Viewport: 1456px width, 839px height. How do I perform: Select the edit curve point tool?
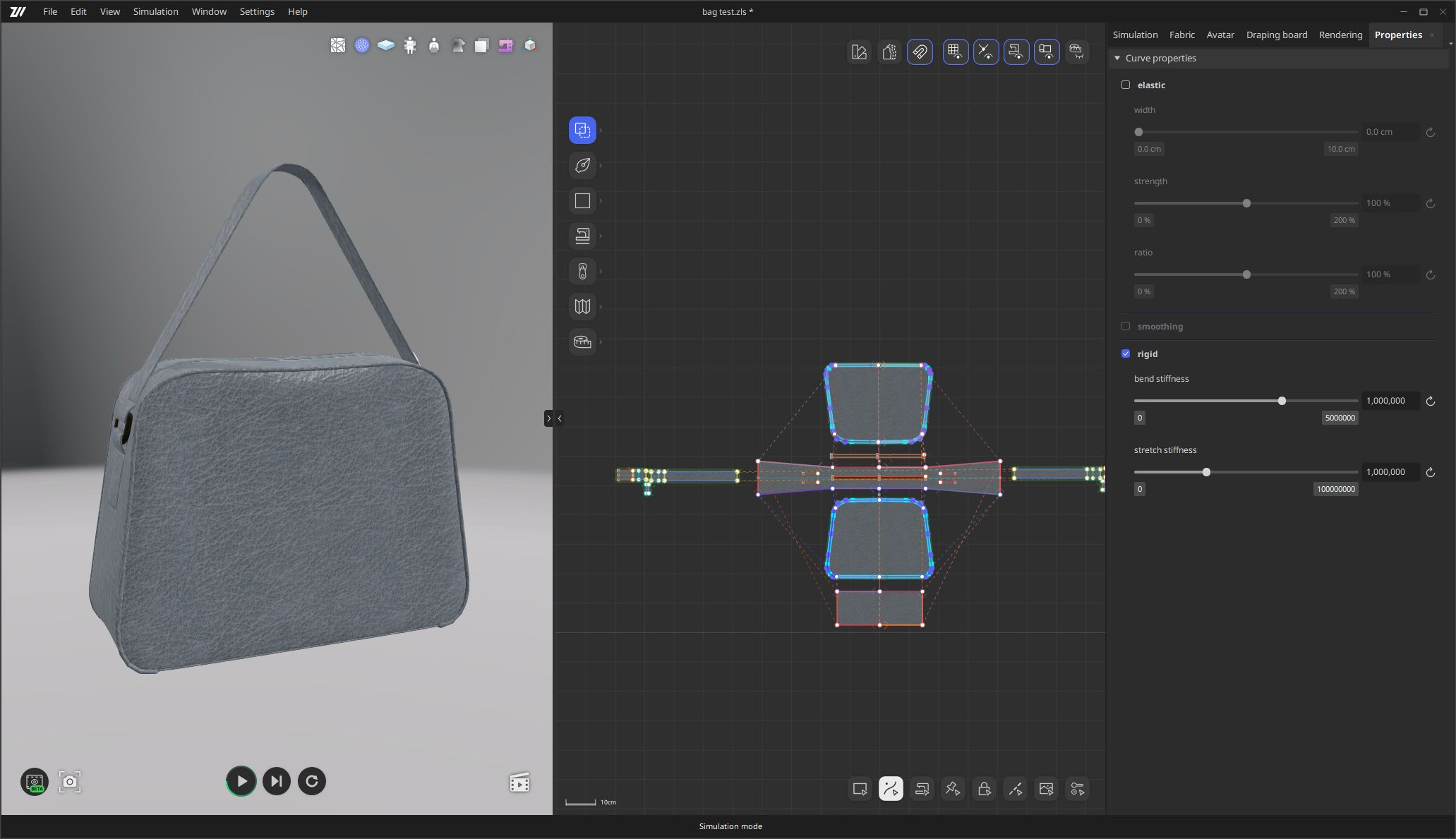coord(891,789)
